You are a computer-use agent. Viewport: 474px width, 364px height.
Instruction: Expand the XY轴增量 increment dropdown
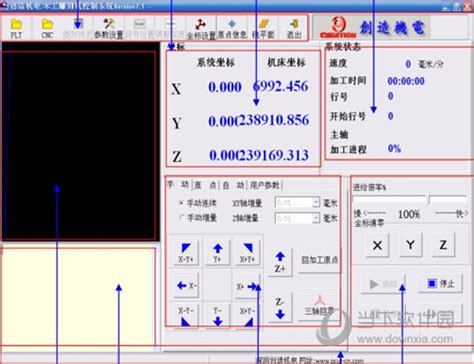click(315, 202)
